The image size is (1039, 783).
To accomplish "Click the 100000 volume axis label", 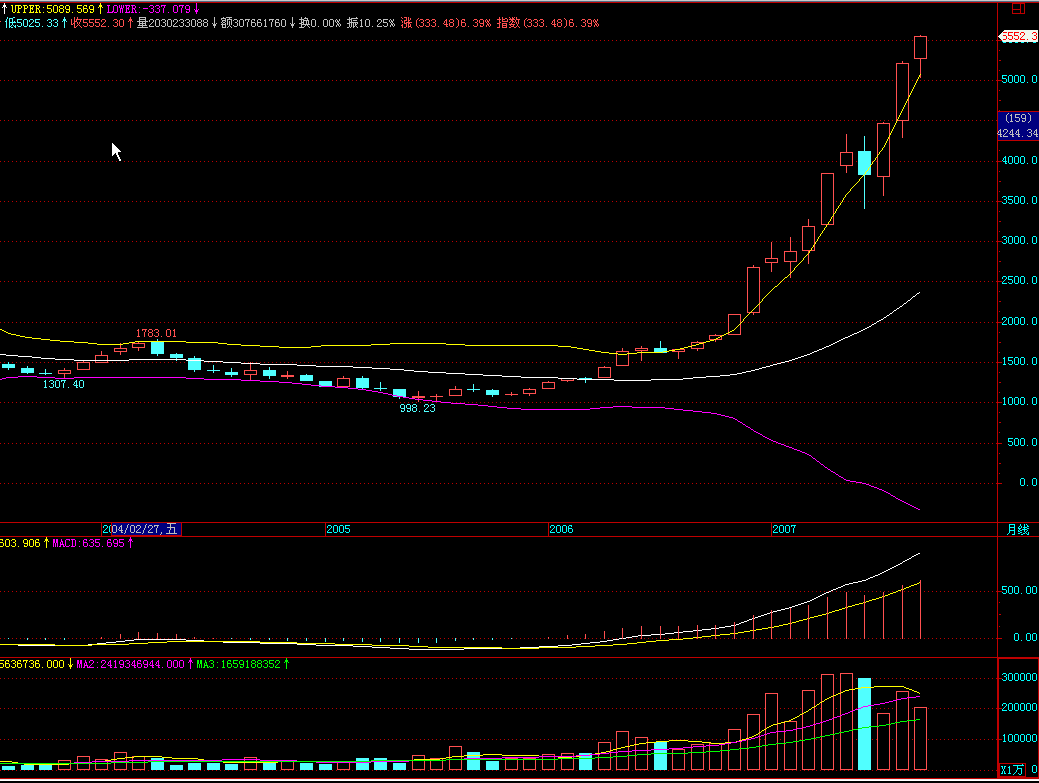I will click(1019, 739).
